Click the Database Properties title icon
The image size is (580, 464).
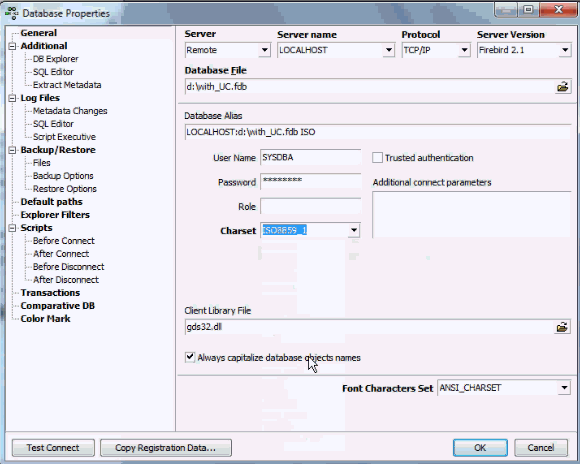tap(12, 13)
